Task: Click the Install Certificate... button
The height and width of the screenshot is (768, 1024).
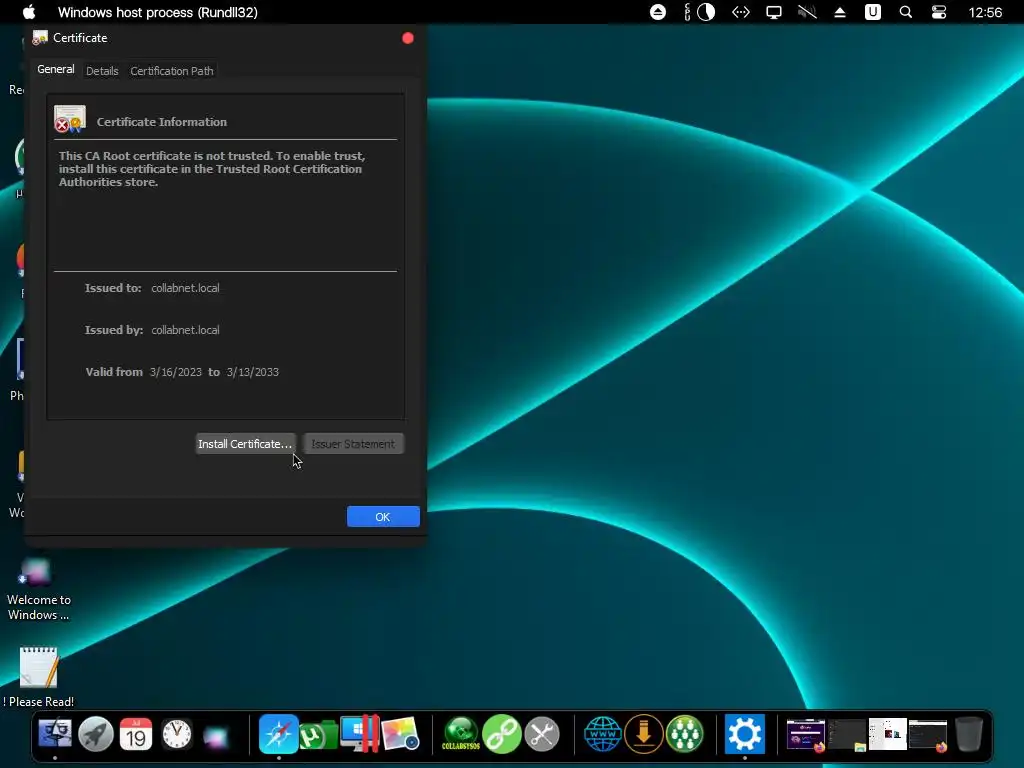Action: pyautogui.click(x=245, y=444)
